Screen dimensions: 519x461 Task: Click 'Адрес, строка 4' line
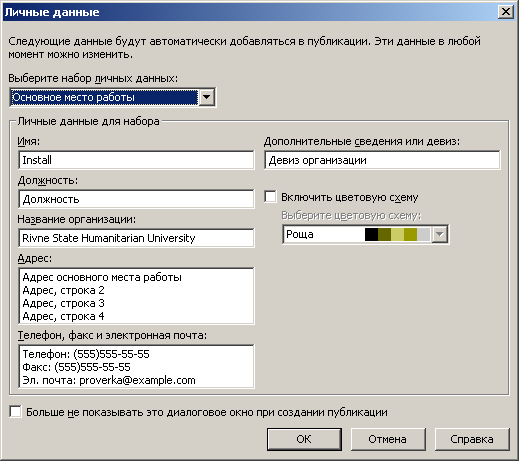[x=63, y=316]
